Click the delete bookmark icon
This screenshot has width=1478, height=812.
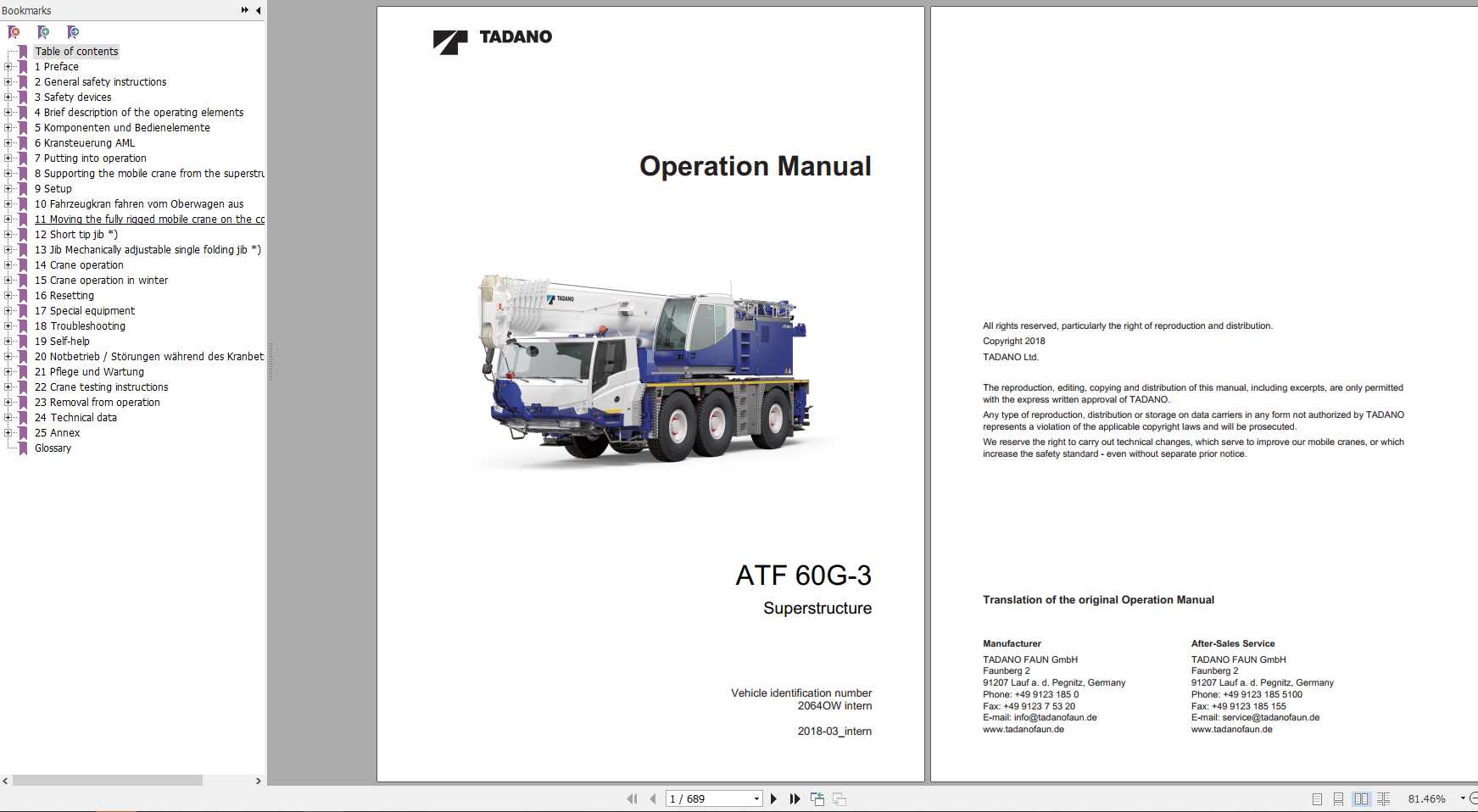[14, 32]
